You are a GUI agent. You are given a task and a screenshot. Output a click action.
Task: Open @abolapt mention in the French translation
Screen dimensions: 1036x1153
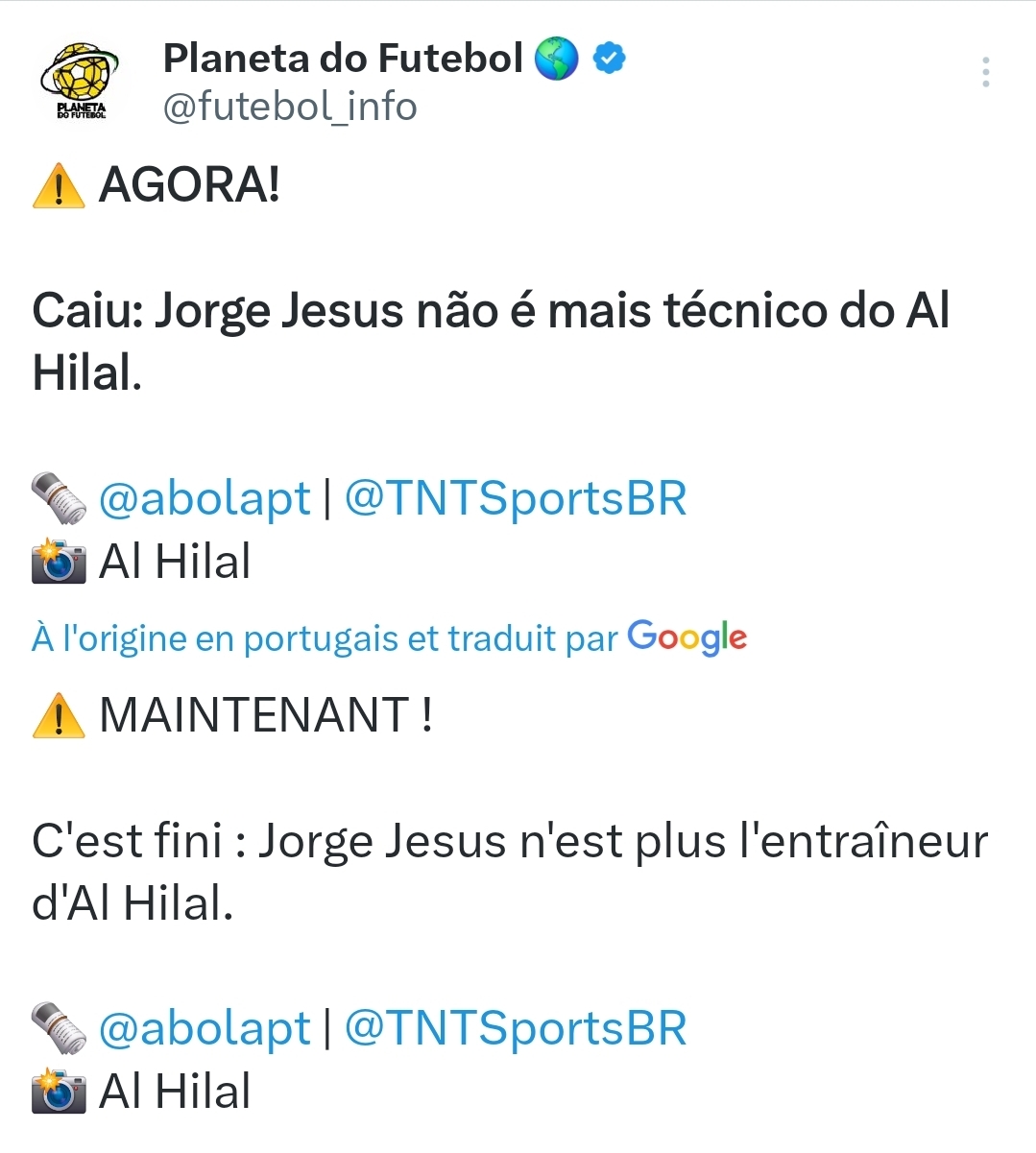[205, 1028]
